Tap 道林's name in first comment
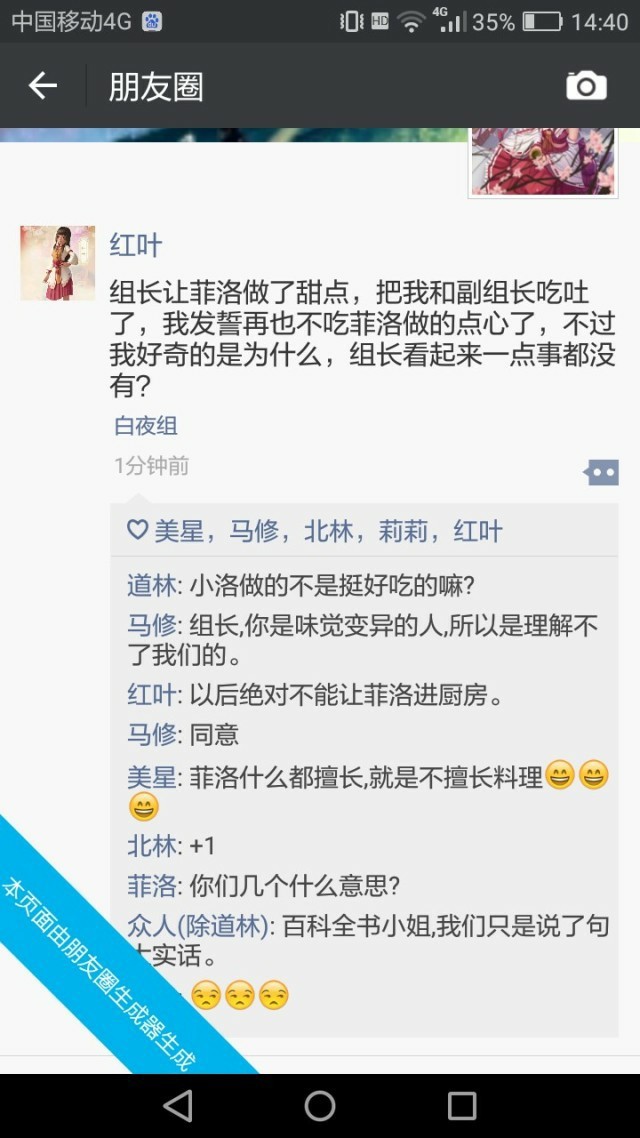Viewport: 640px width, 1138px height. click(152, 585)
